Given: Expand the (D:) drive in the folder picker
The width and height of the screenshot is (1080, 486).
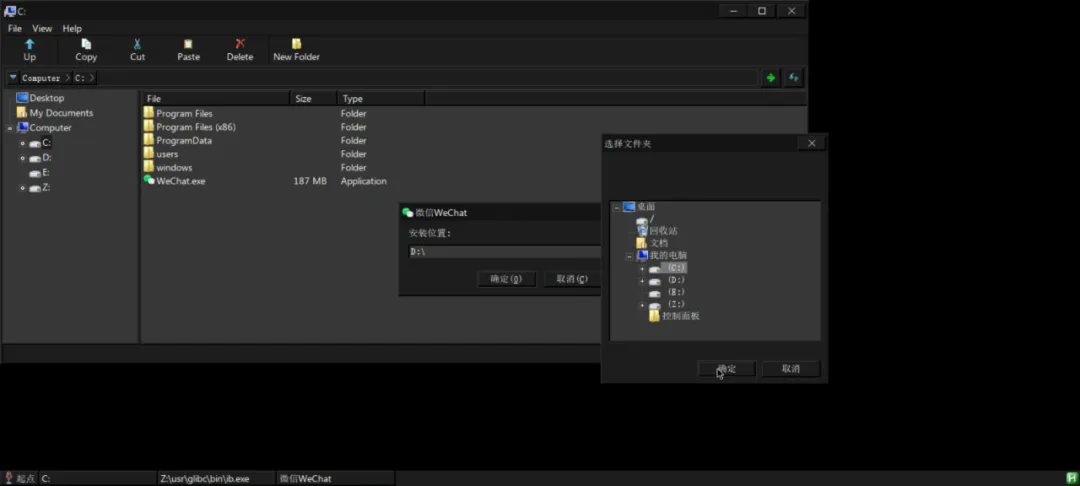Looking at the screenshot, I should pos(642,281).
